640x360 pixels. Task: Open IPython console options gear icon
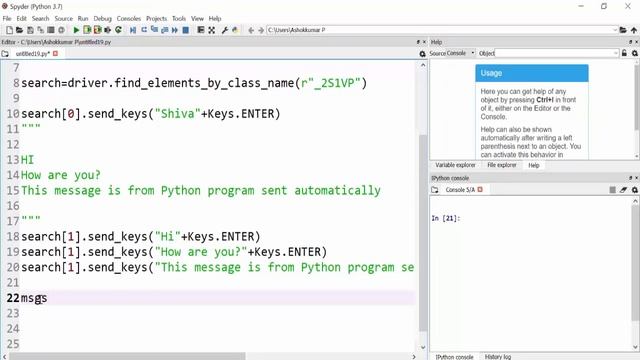[635, 190]
